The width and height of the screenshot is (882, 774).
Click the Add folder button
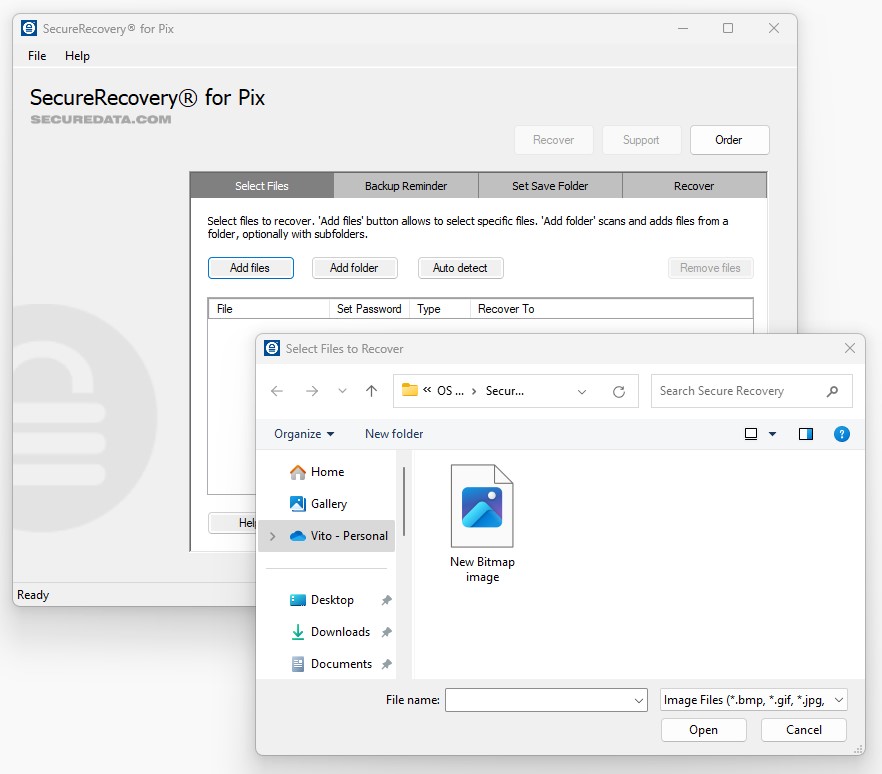coord(355,268)
